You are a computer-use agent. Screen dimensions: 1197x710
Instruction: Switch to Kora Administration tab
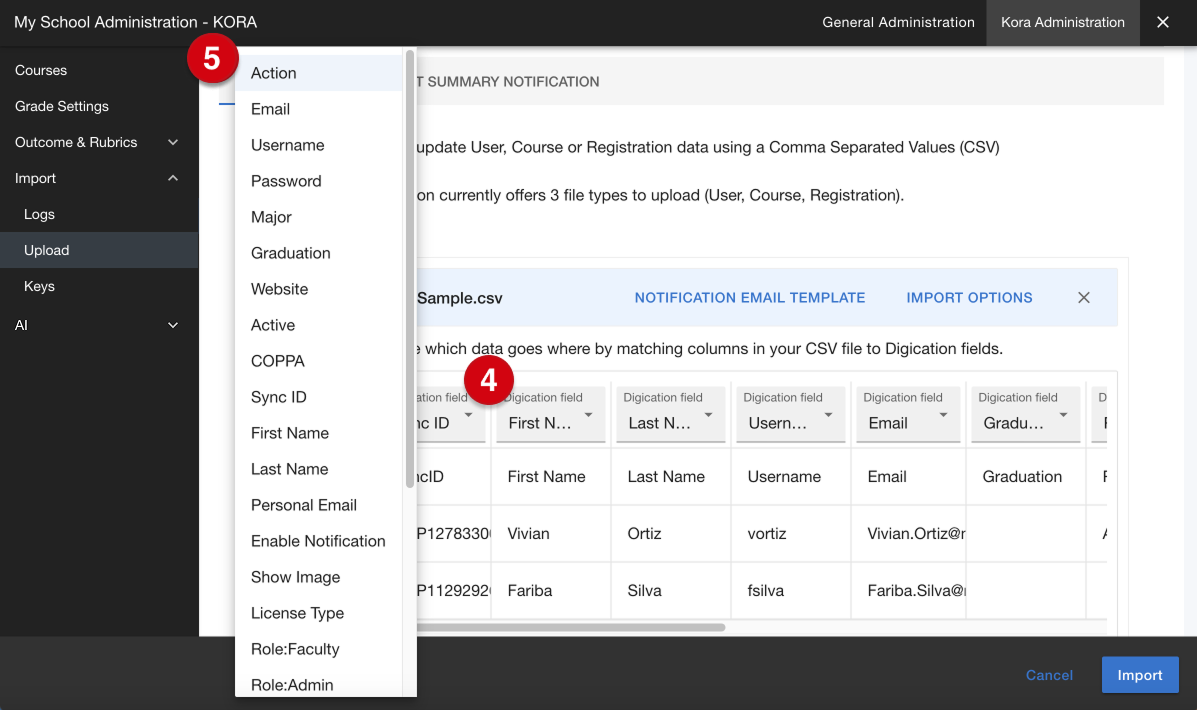1063,22
